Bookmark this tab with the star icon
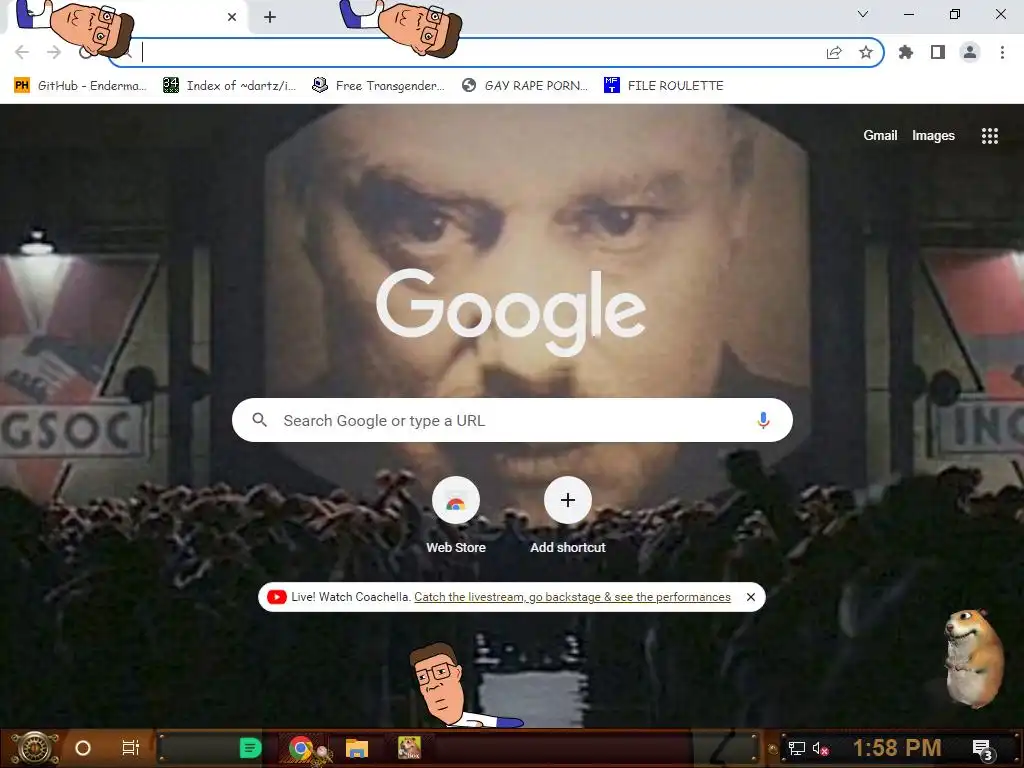Image resolution: width=1024 pixels, height=768 pixels. tap(866, 52)
